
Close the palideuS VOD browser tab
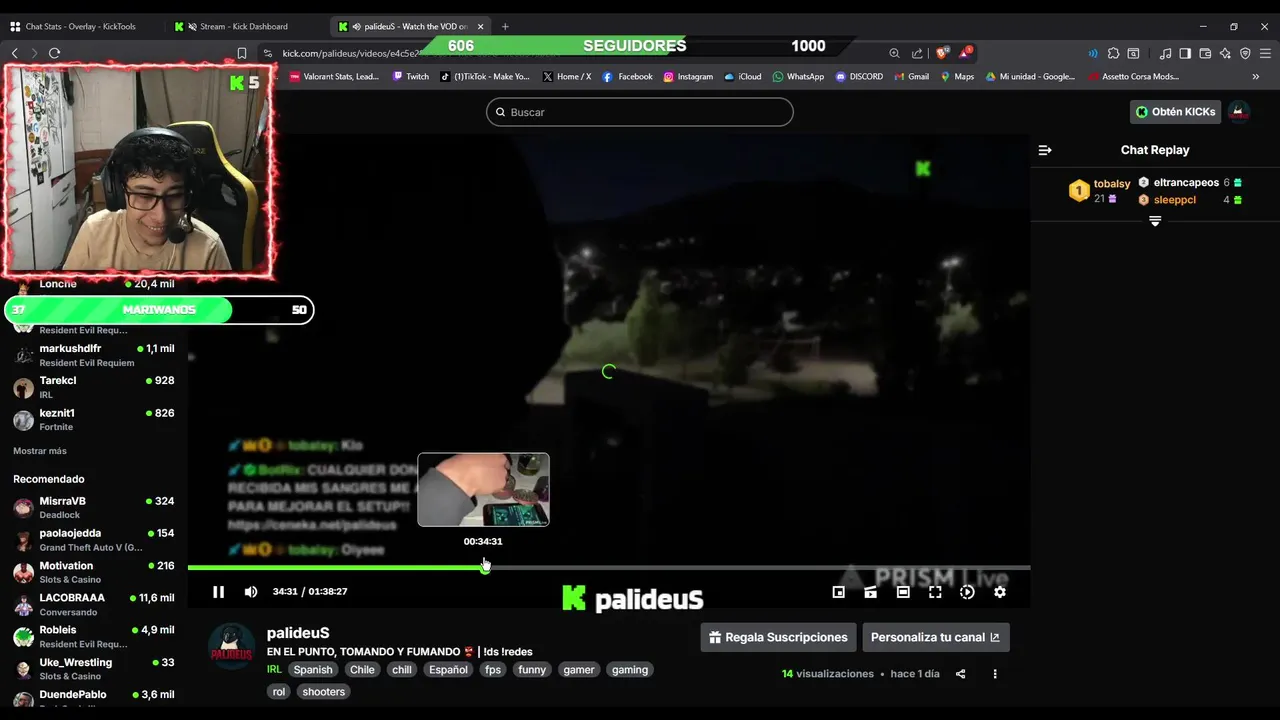tap(480, 26)
